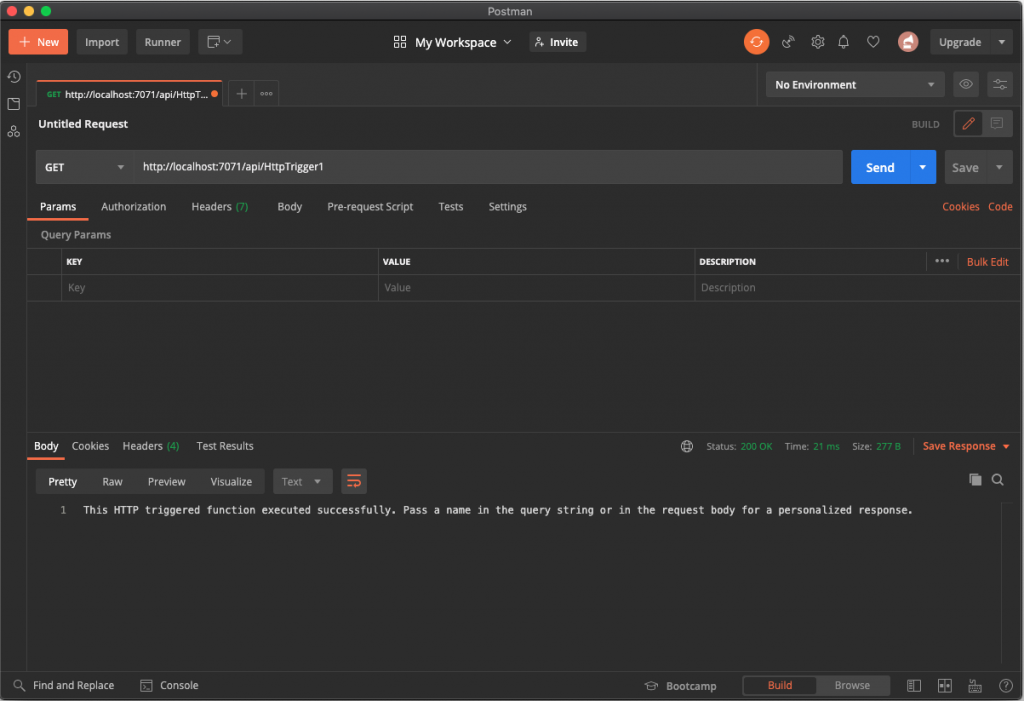Open keyboard shortcuts icon in status bar
The height and width of the screenshot is (701, 1024).
(975, 685)
